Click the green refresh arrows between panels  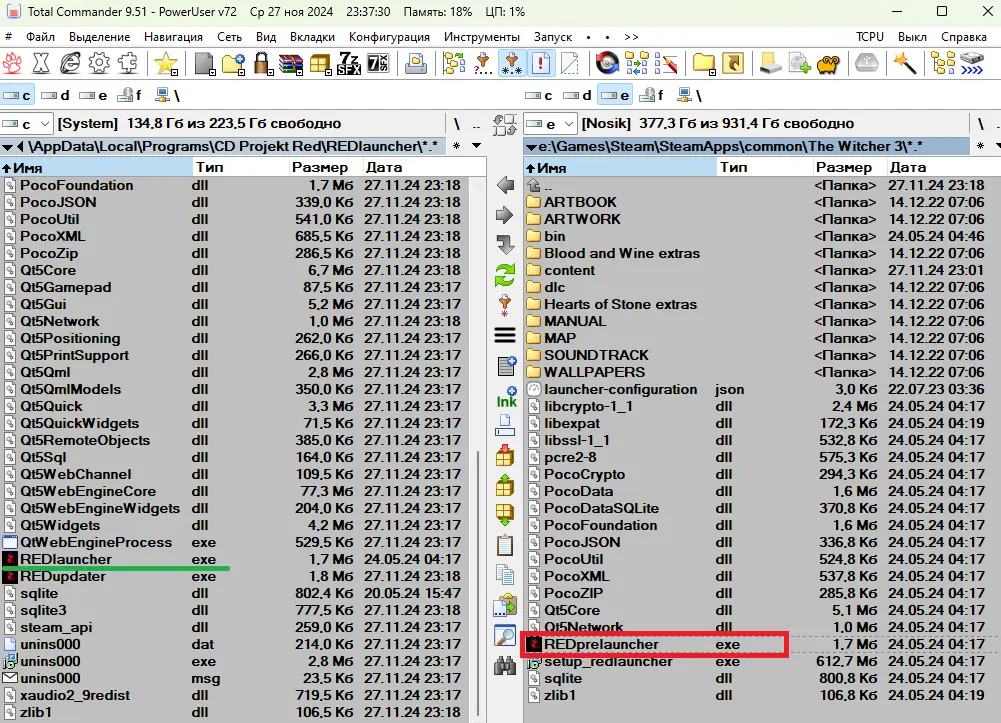tap(505, 276)
